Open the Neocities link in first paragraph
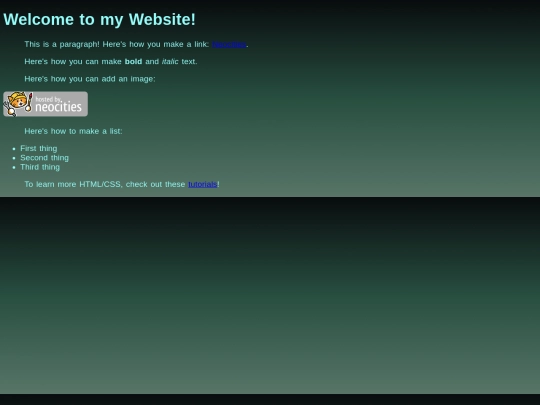The image size is (540, 405). [x=229, y=44]
